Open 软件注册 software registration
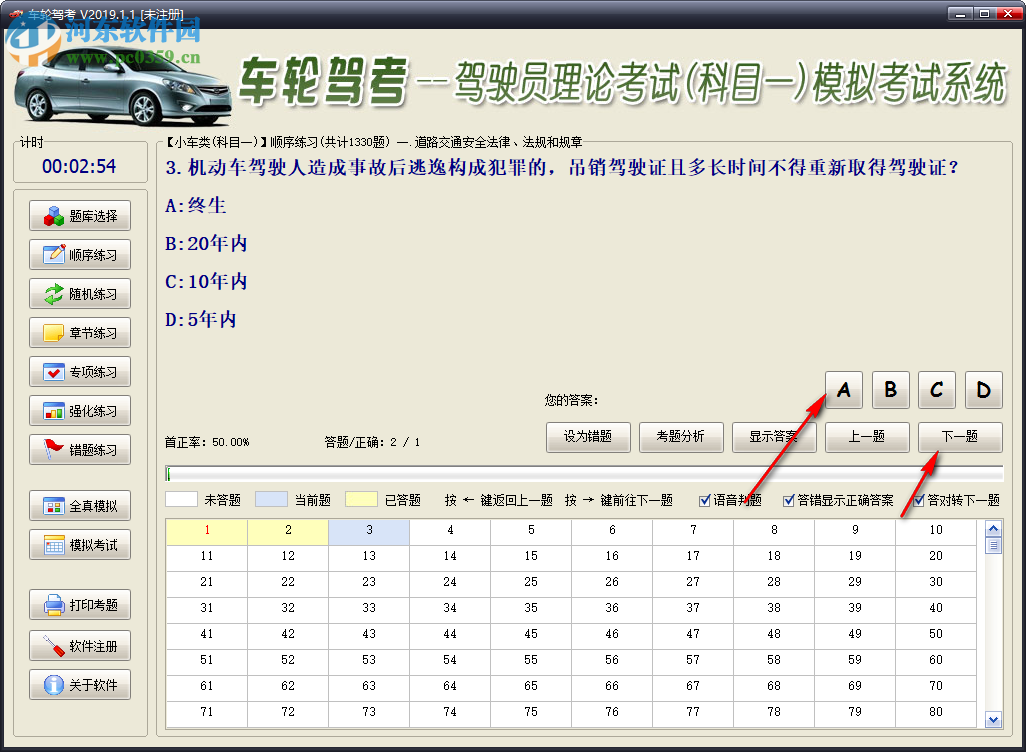This screenshot has width=1026, height=752. (79, 645)
